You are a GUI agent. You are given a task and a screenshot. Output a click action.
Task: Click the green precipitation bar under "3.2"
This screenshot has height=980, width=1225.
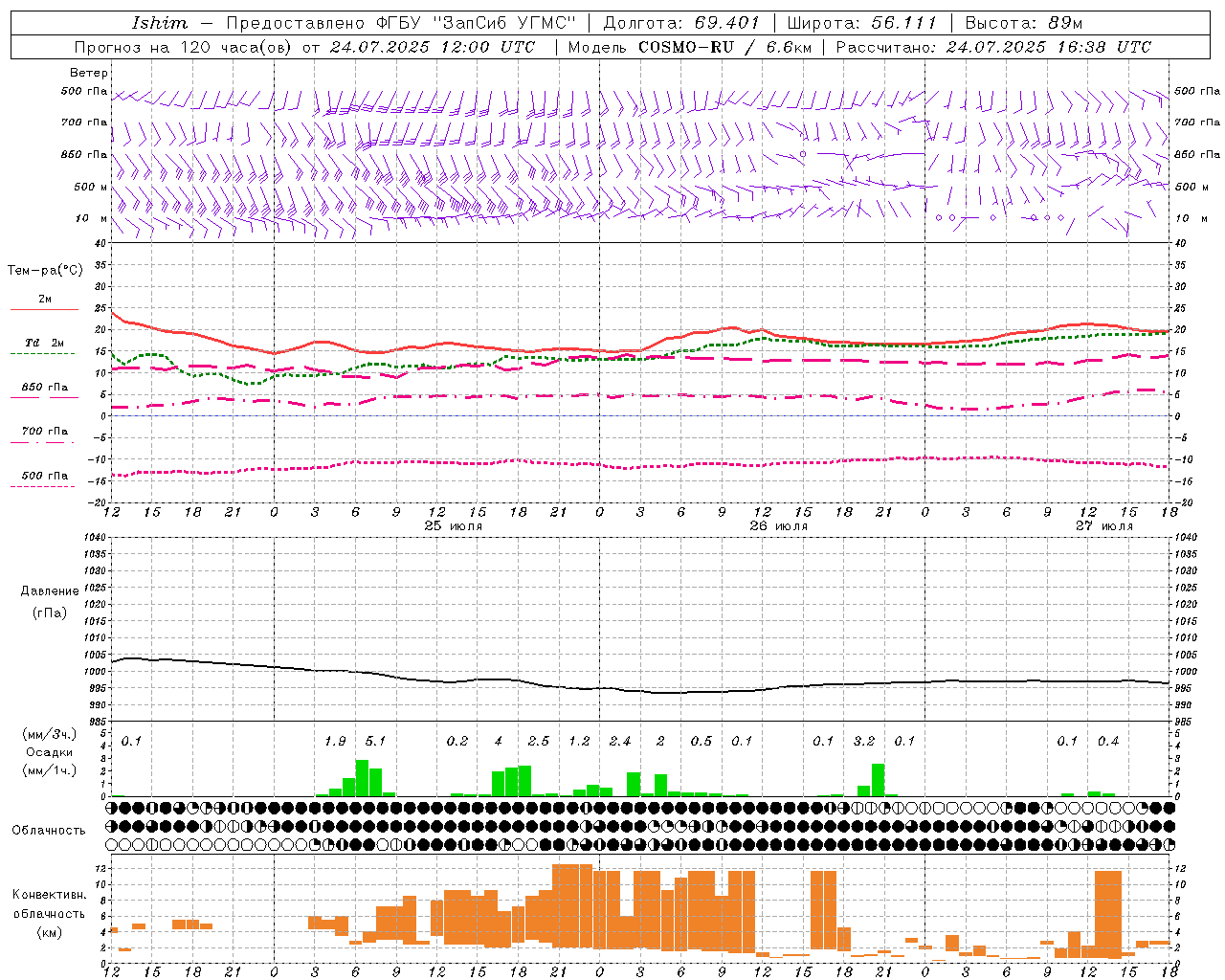879,780
